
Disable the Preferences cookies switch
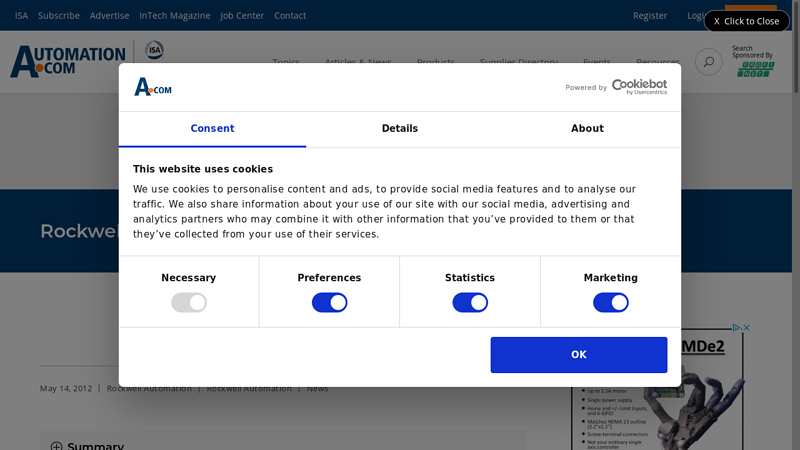[329, 303]
